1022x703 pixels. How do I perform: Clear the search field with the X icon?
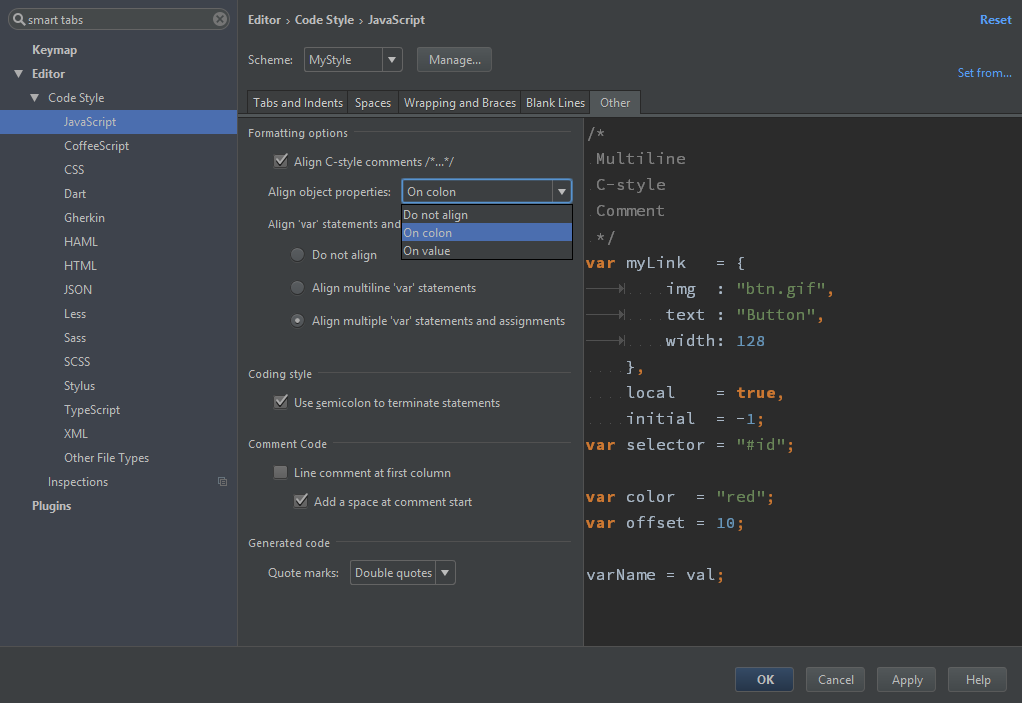click(220, 20)
